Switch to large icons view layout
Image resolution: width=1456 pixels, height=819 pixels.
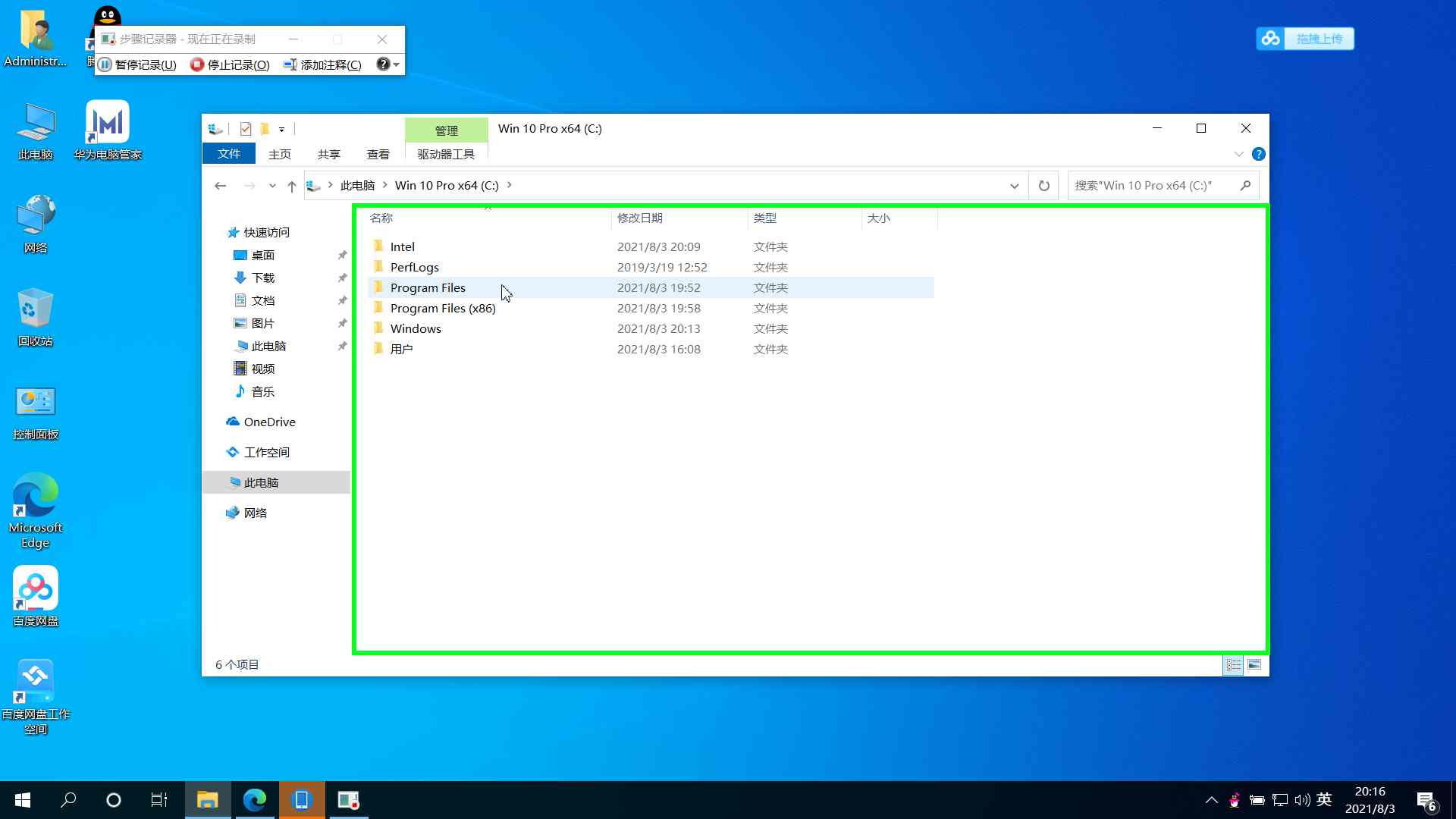pyautogui.click(x=1254, y=665)
